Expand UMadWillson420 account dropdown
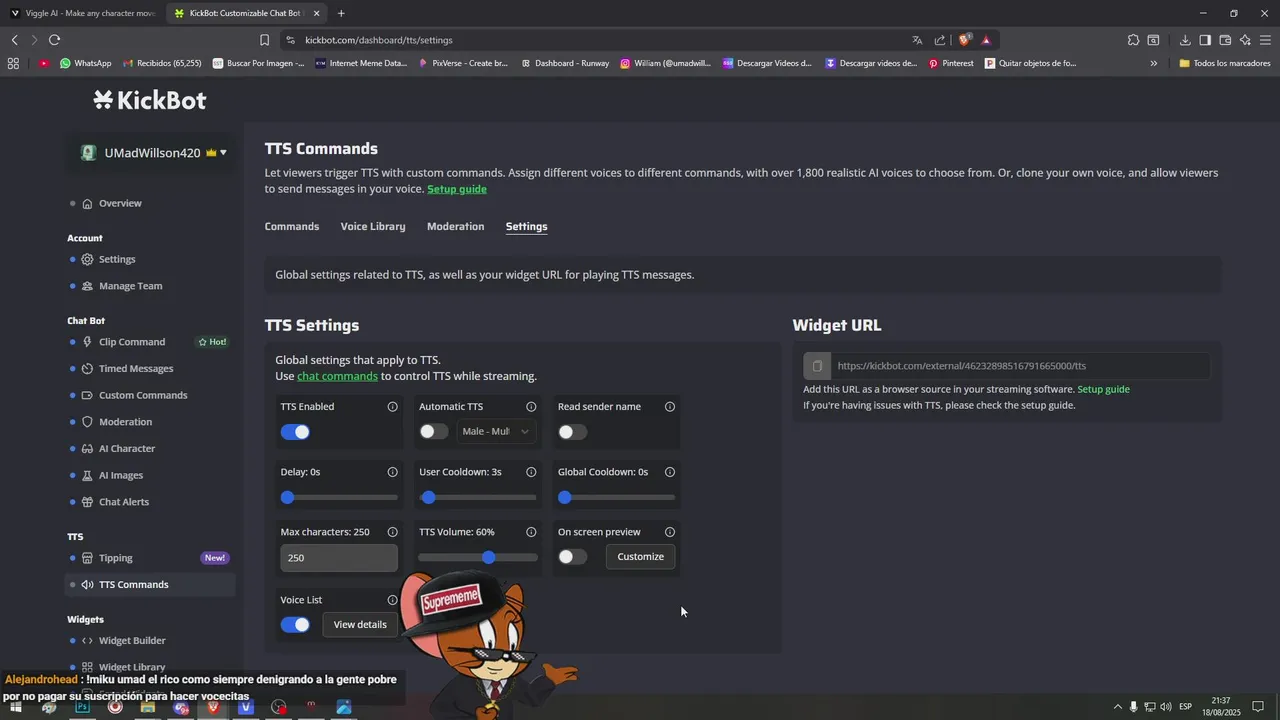The width and height of the screenshot is (1280, 720). point(154,153)
